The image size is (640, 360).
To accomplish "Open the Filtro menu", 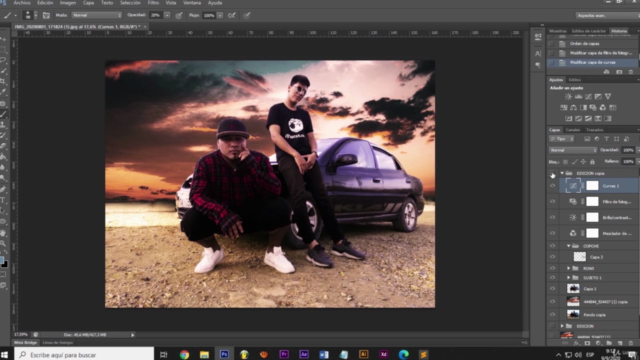I will 153,3.
